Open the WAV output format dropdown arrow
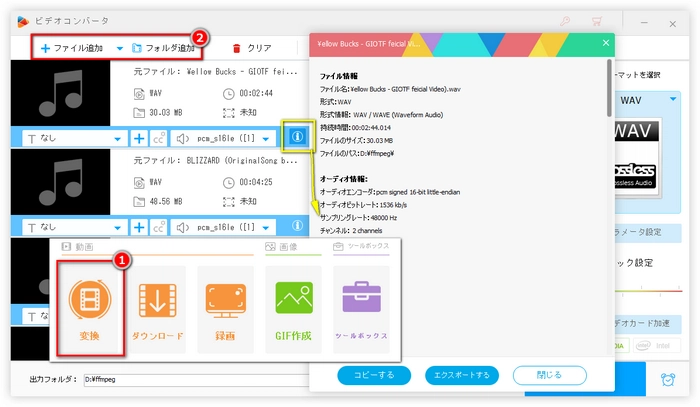 tap(673, 99)
